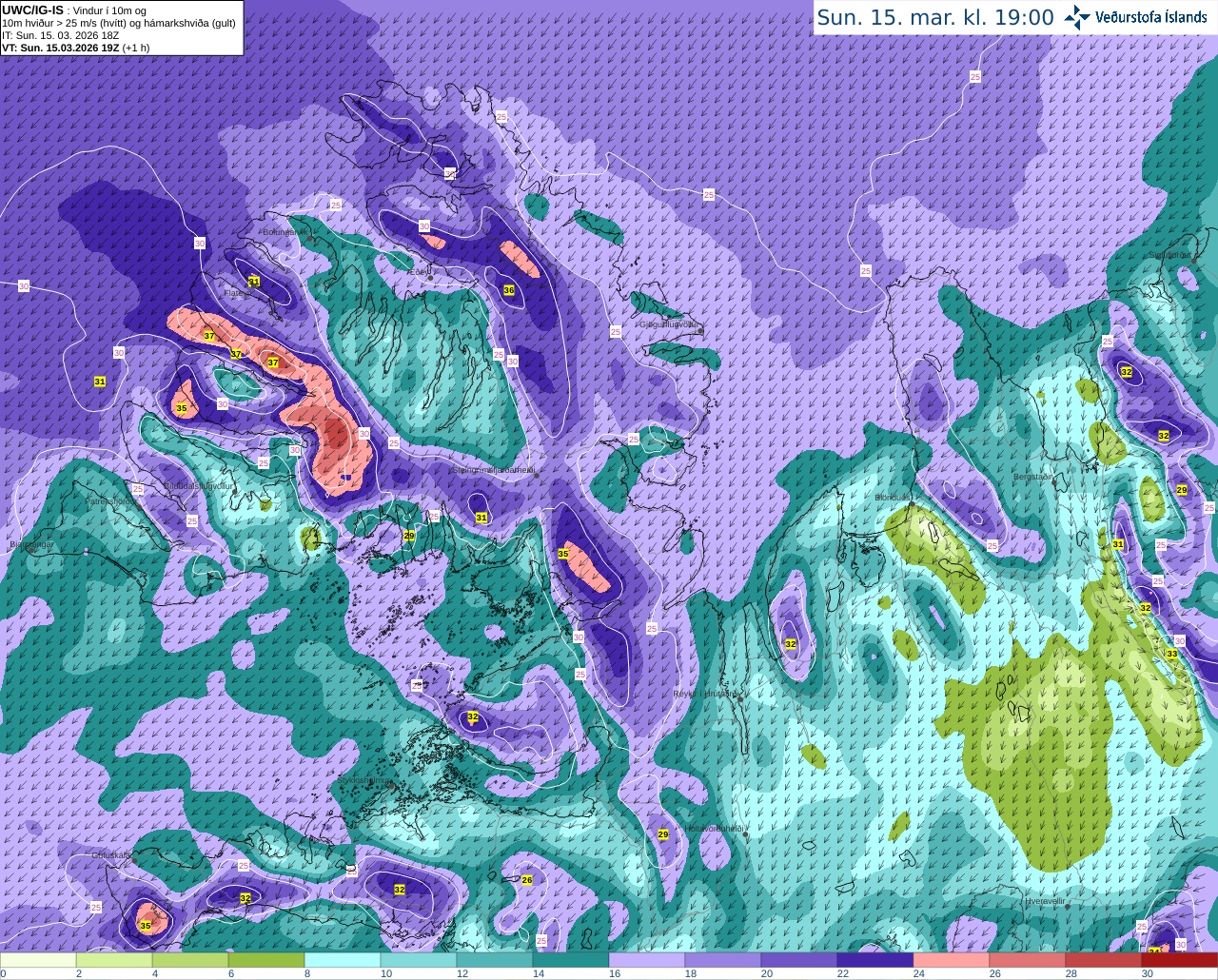Viewport: 1218px width, 980px height.
Task: Click the Gufuskálar station label
Action: [x=111, y=855]
